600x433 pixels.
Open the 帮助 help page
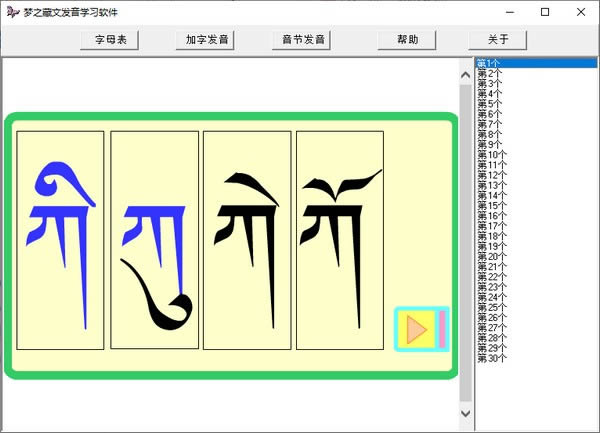pos(407,40)
